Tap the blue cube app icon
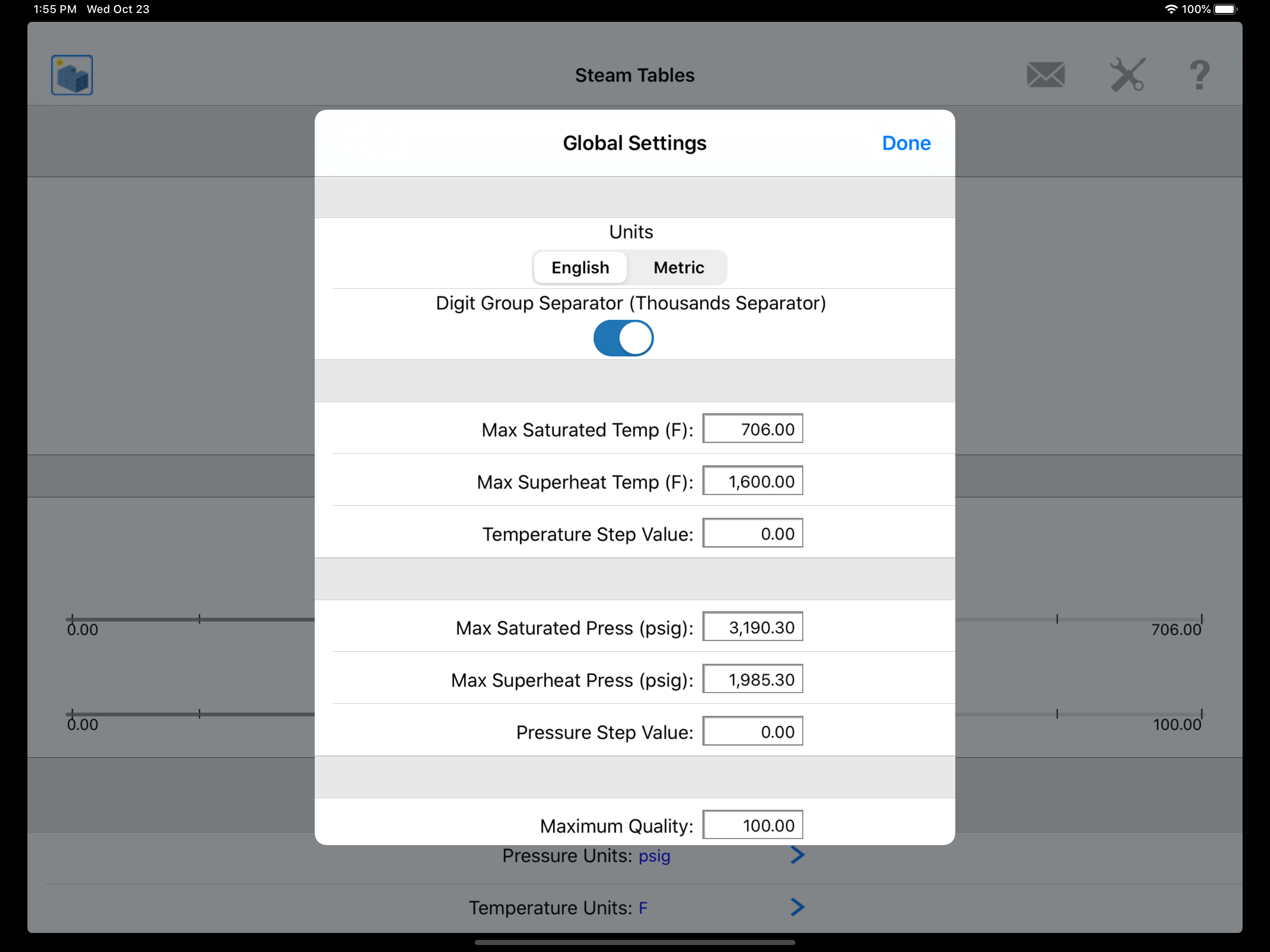The height and width of the screenshot is (952, 1270). (x=72, y=75)
